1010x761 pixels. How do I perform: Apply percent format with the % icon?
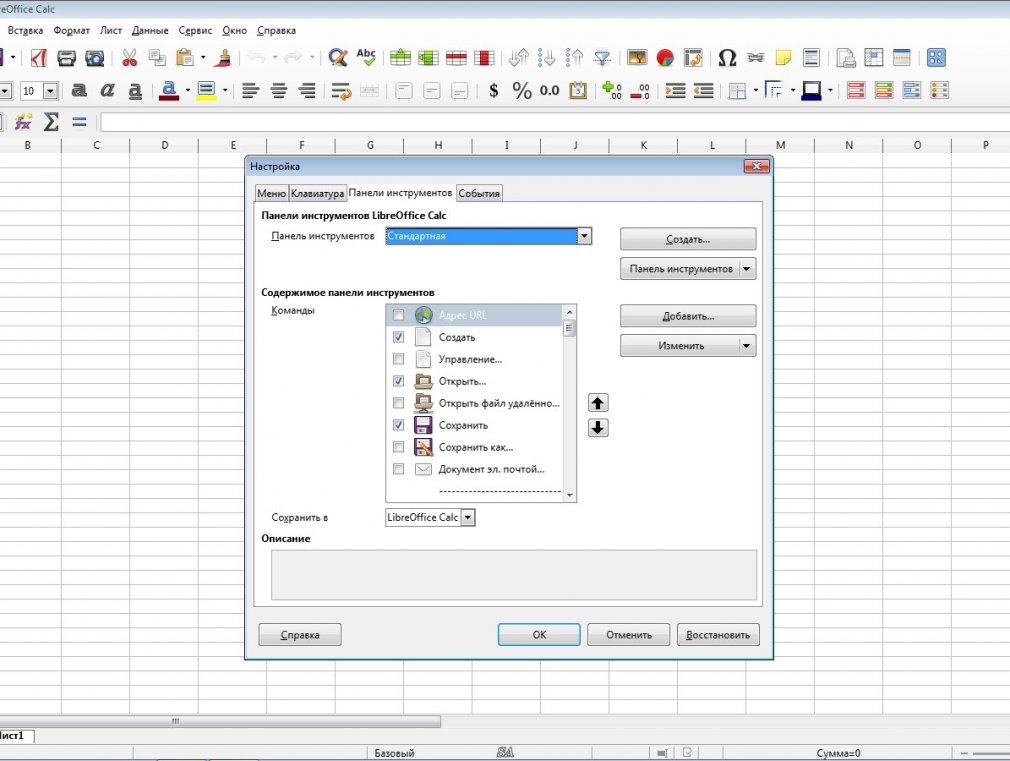tap(522, 91)
